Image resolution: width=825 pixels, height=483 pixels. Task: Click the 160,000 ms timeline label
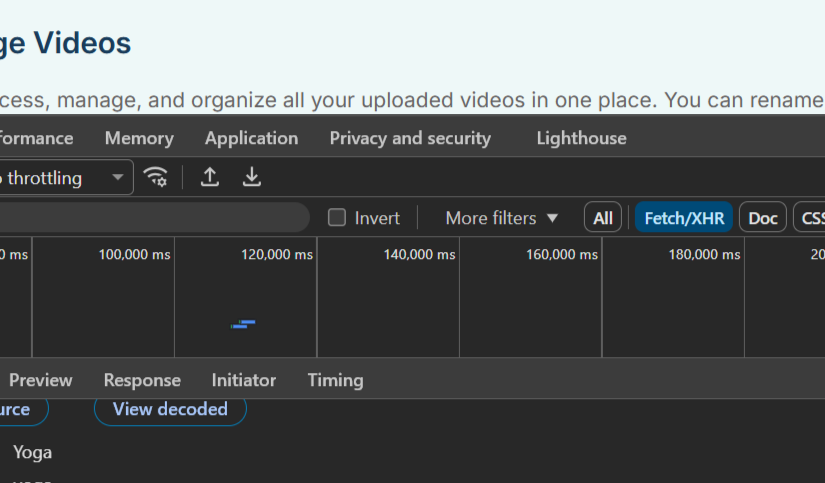(x=562, y=255)
